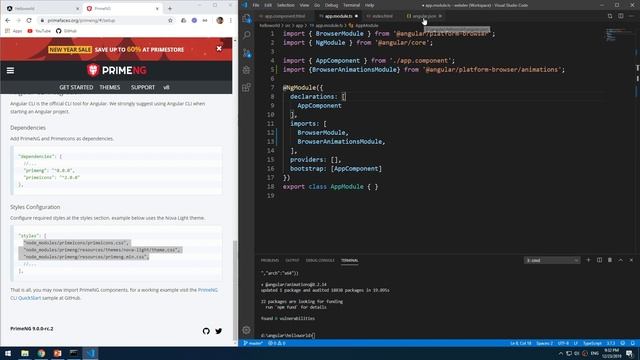Screen dimensions: 640x360
Task: Open the v8 version dropdown on PrimeNG
Action: click(166, 87)
